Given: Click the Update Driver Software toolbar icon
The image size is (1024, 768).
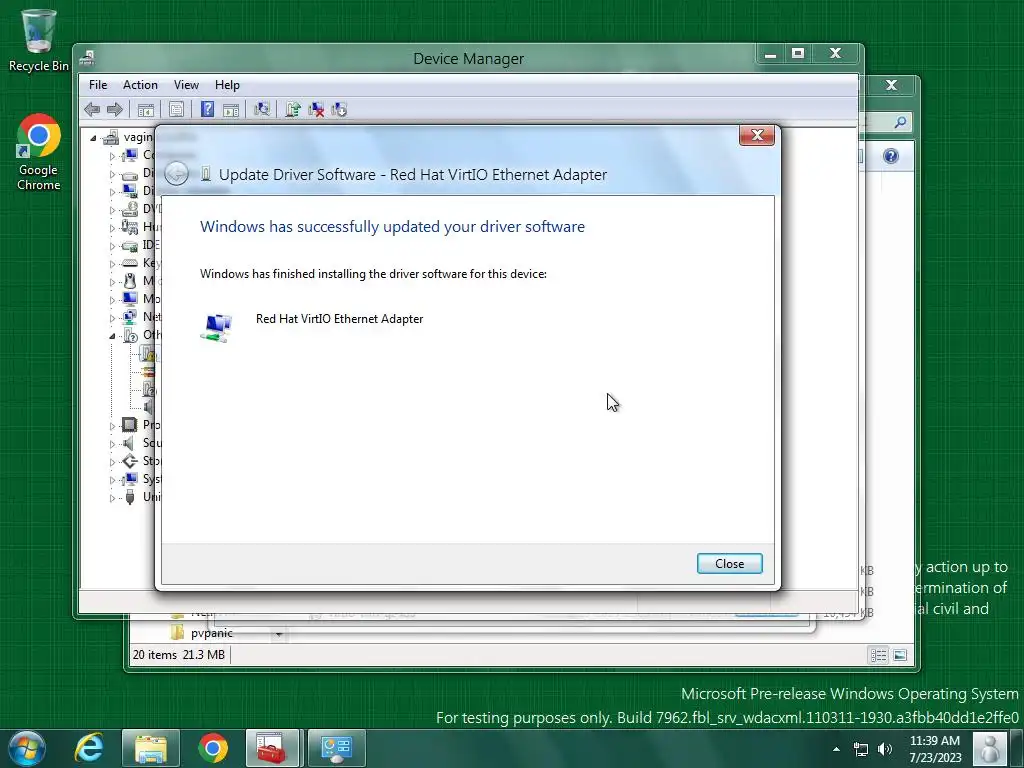Looking at the screenshot, I should pos(293,109).
